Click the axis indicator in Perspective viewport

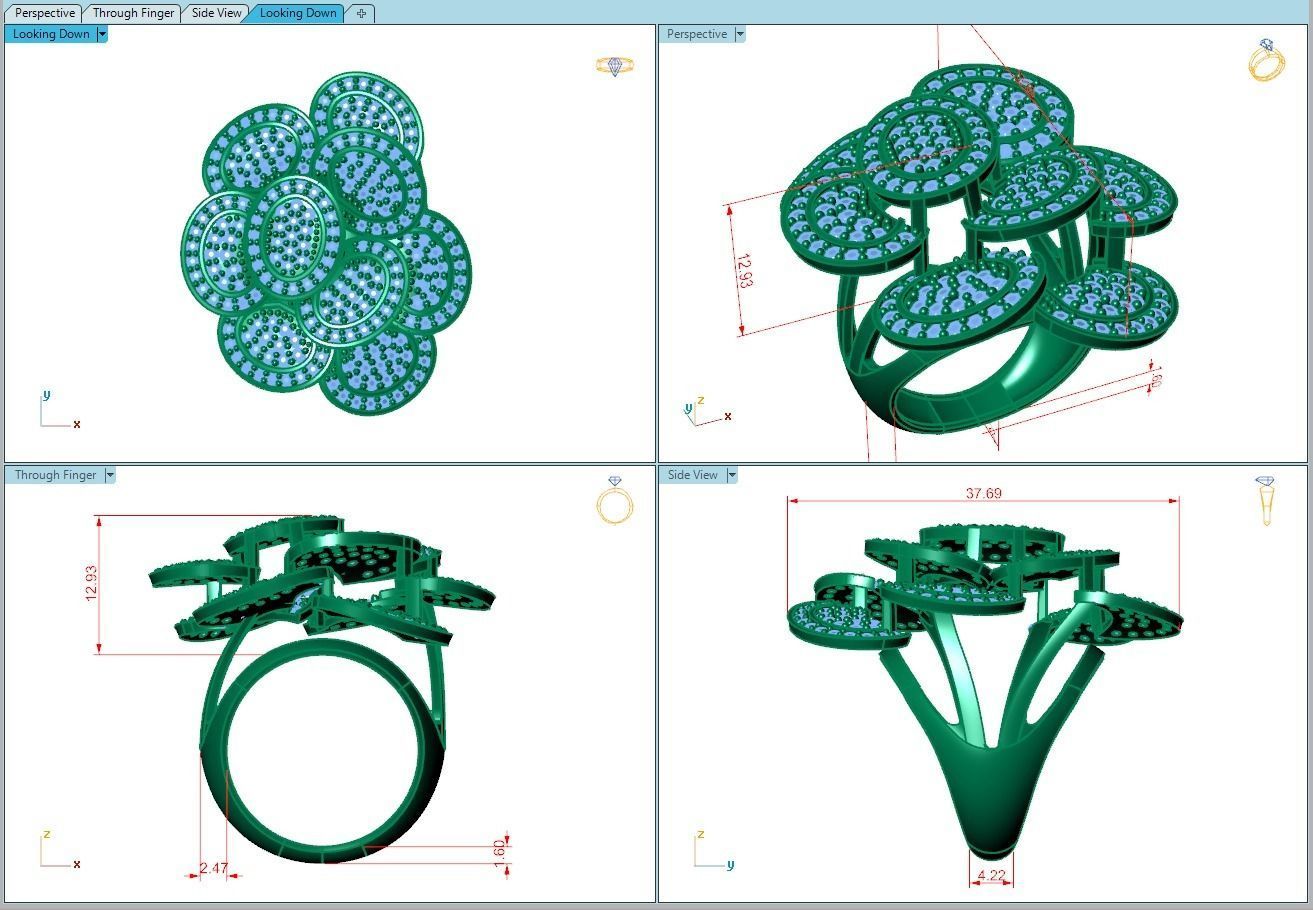(707, 411)
